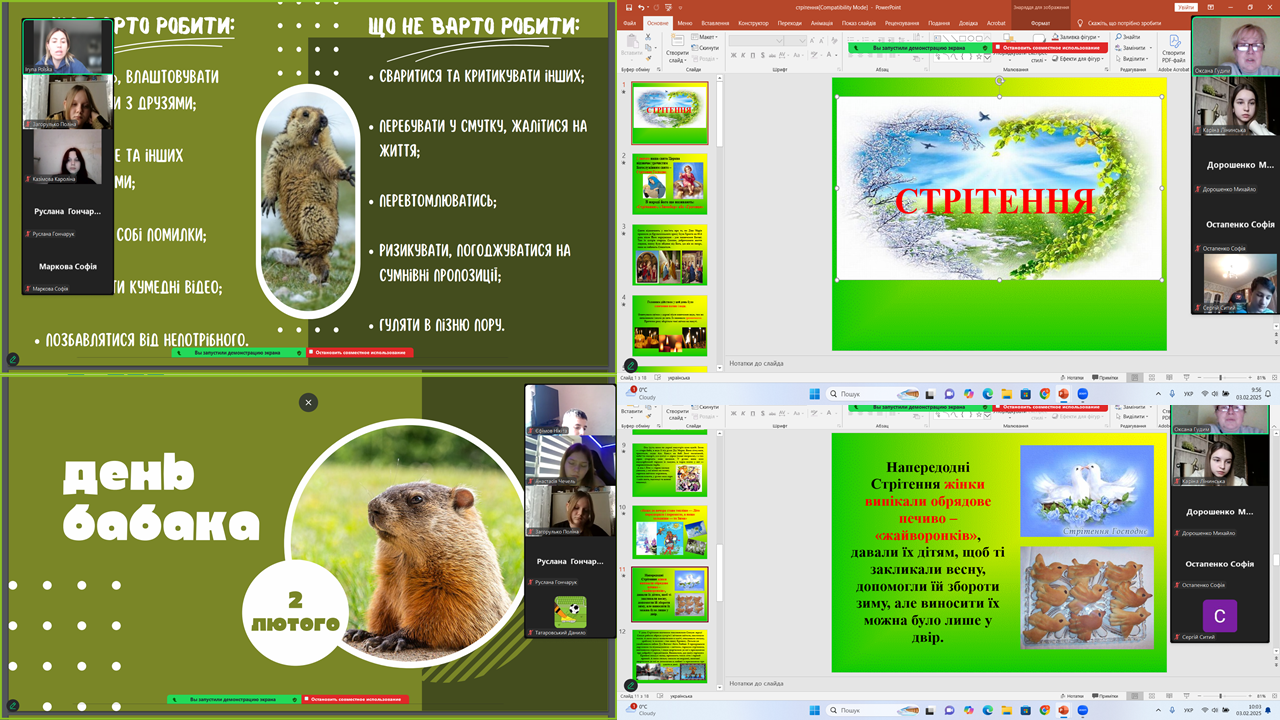Viewport: 1280px width, 720px height.
Task: Toggle bold Ж under the Основне tab ribbon
Action: pos(733,55)
